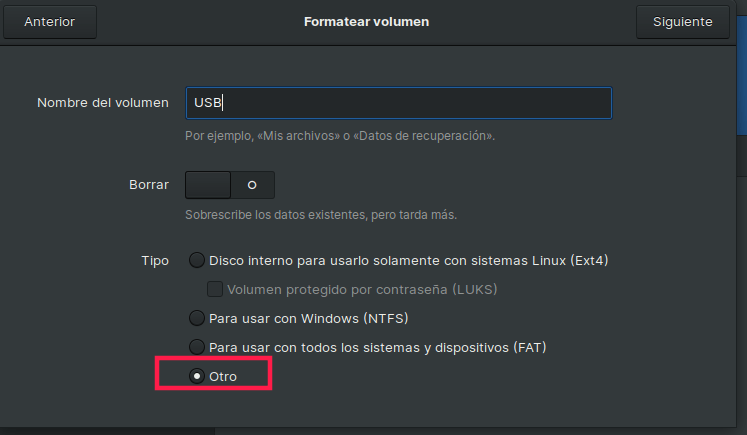Select the Otro radio button
Screen dimensions: 747x435
pyautogui.click(x=197, y=376)
